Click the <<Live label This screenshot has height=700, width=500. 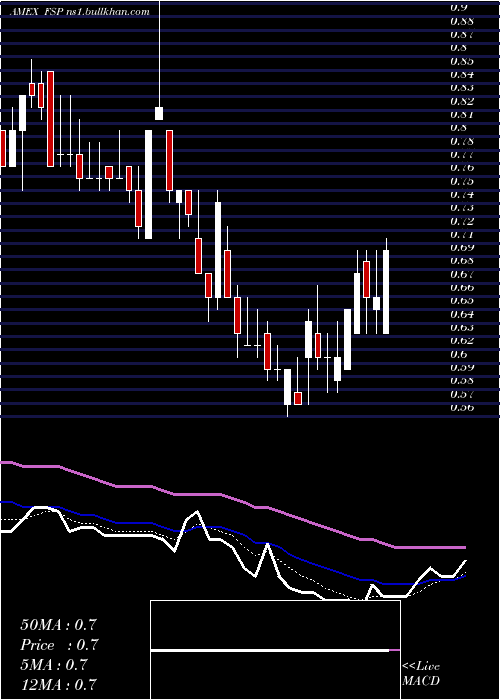pos(421,666)
